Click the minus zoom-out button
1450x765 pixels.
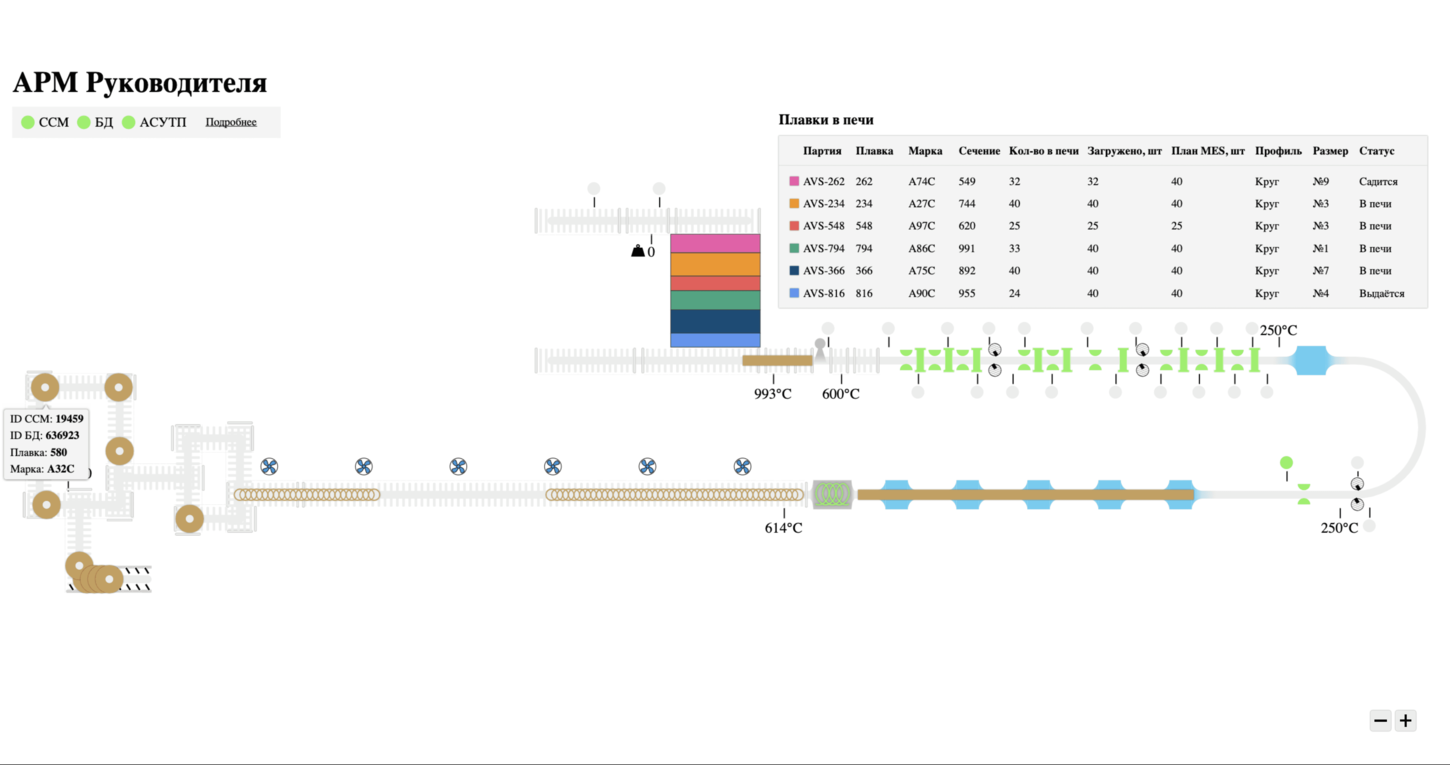tap(1380, 721)
